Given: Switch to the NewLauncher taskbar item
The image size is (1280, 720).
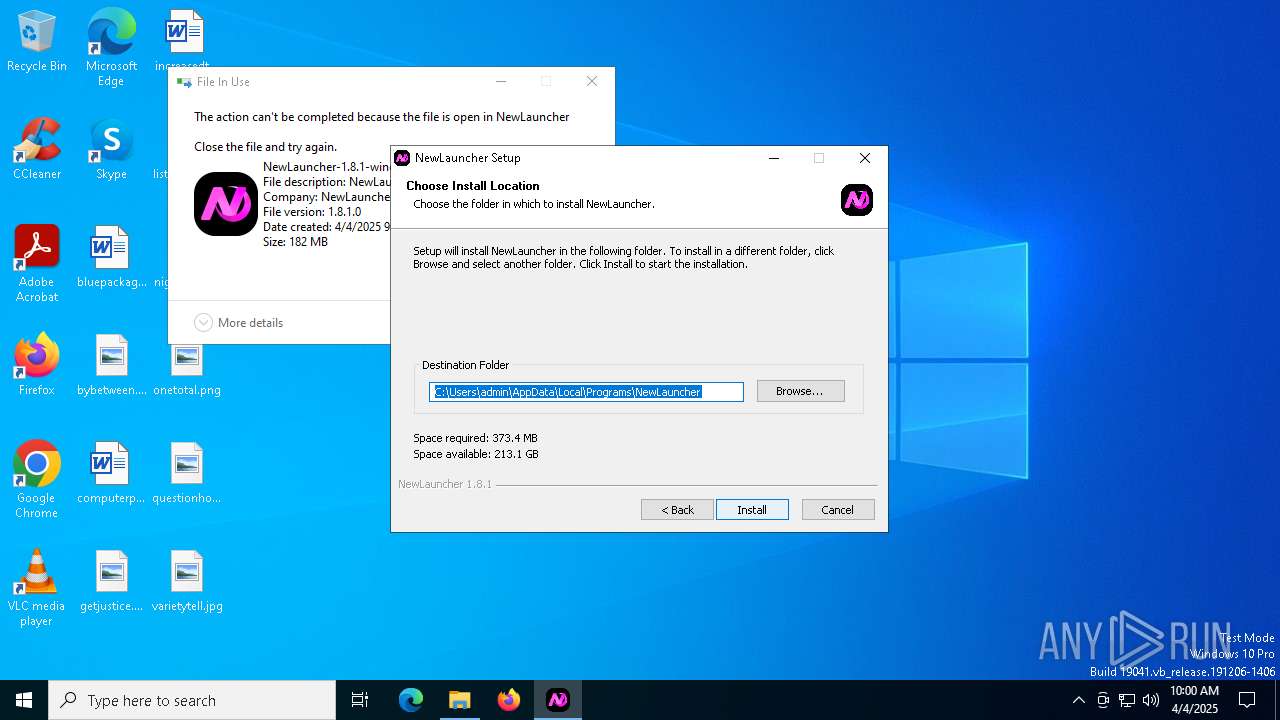Looking at the screenshot, I should [558, 700].
